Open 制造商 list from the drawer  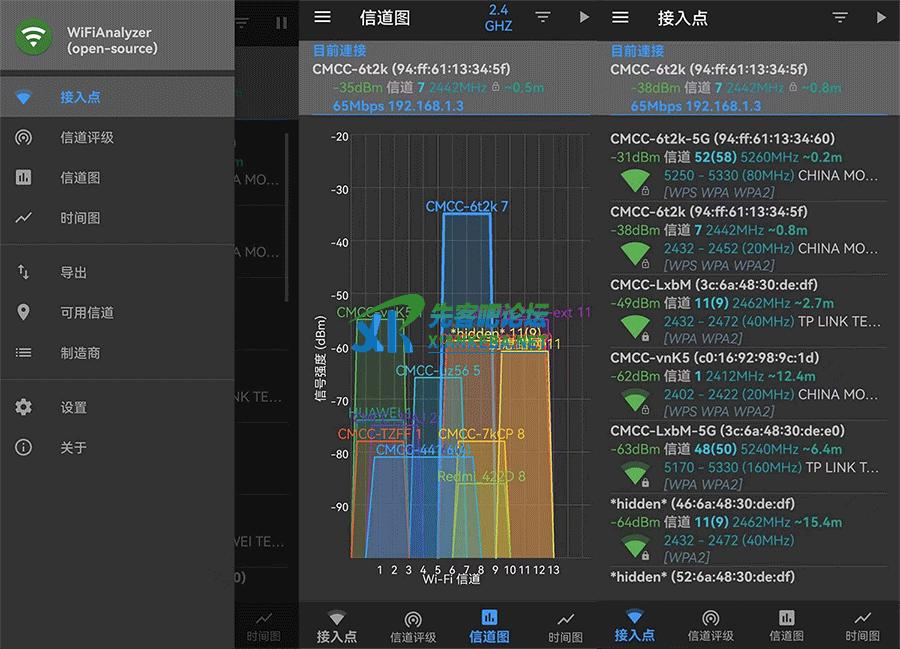click(80, 353)
